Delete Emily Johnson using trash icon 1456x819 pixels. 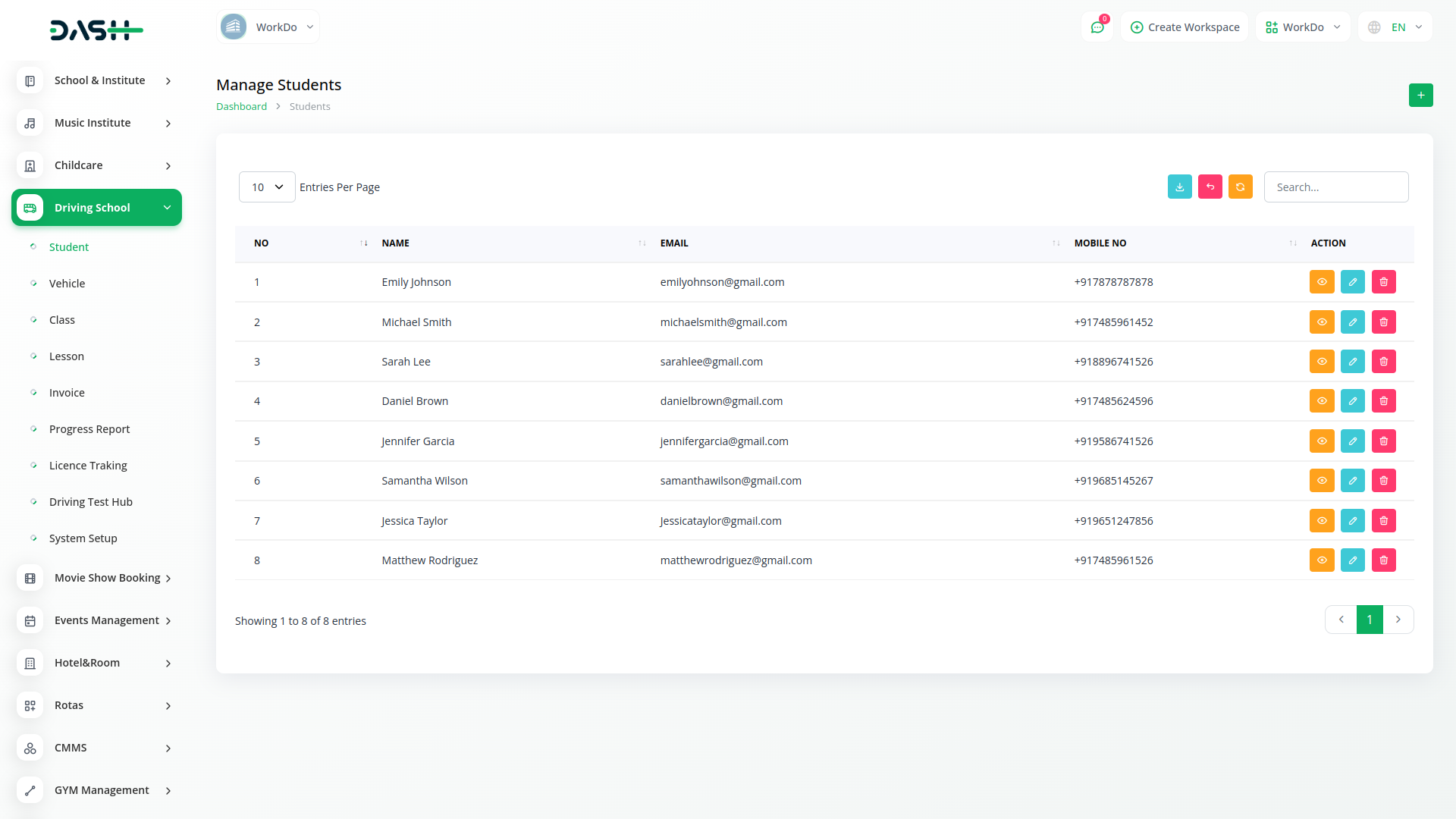(x=1383, y=282)
